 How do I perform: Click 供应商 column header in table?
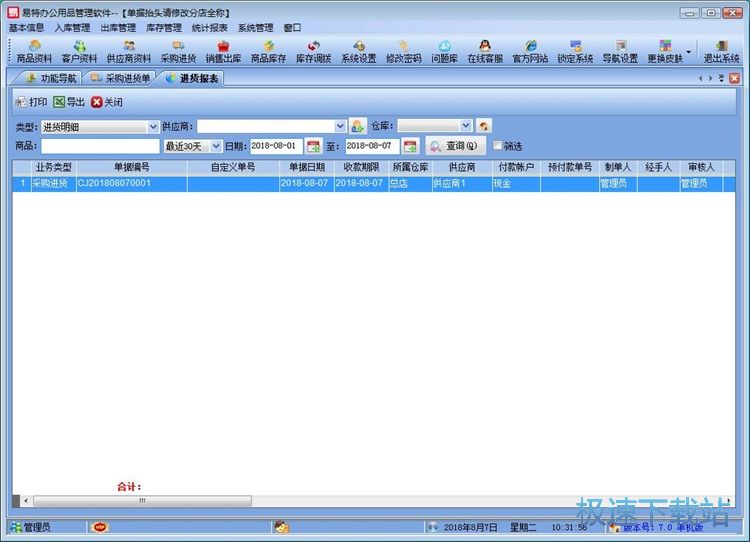point(462,167)
